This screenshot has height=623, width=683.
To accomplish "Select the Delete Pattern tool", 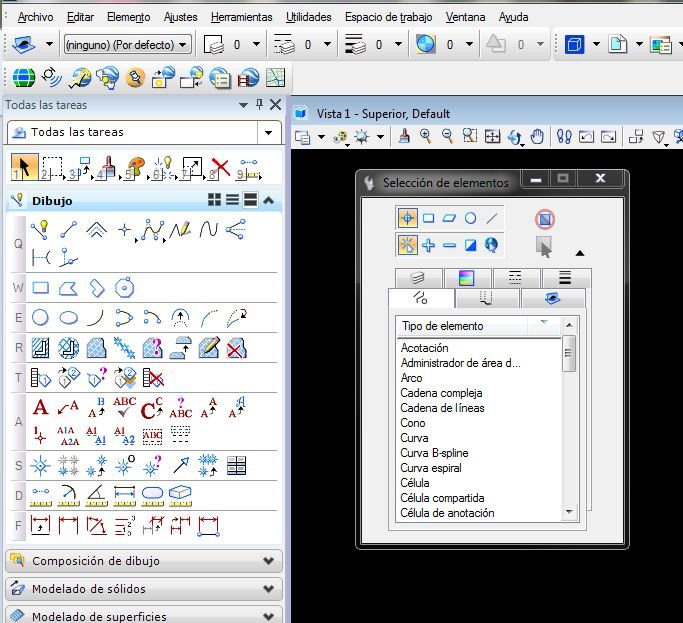I will 237,349.
